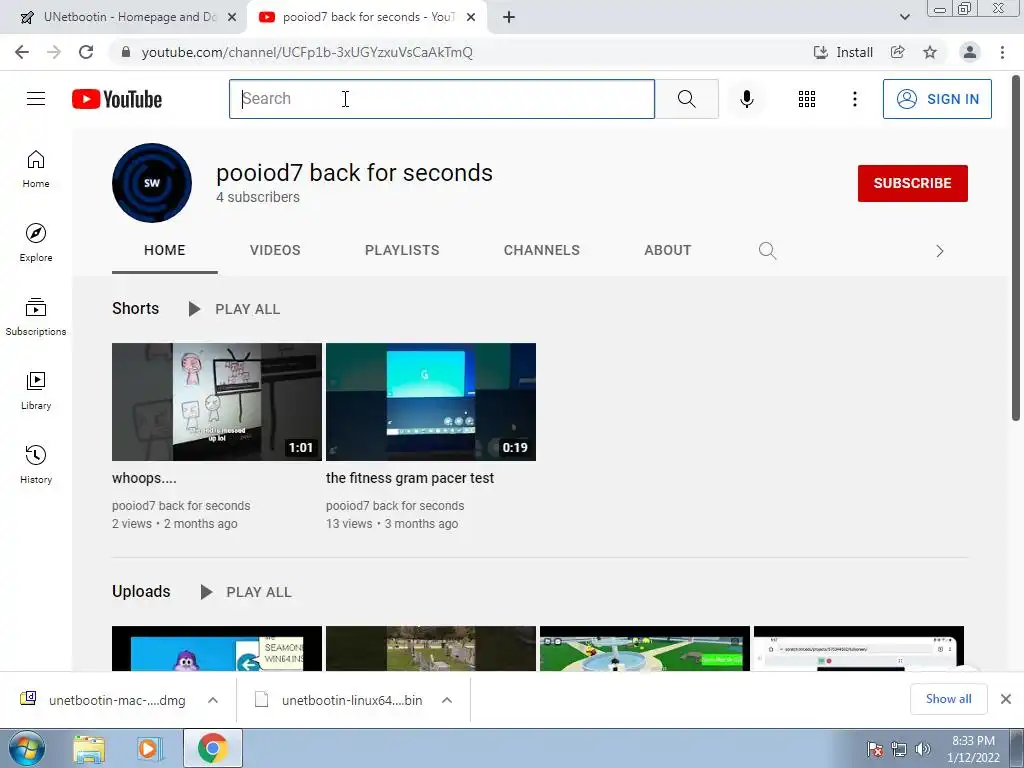
Task: Show more channel tabs with right chevron
Action: [x=939, y=251]
